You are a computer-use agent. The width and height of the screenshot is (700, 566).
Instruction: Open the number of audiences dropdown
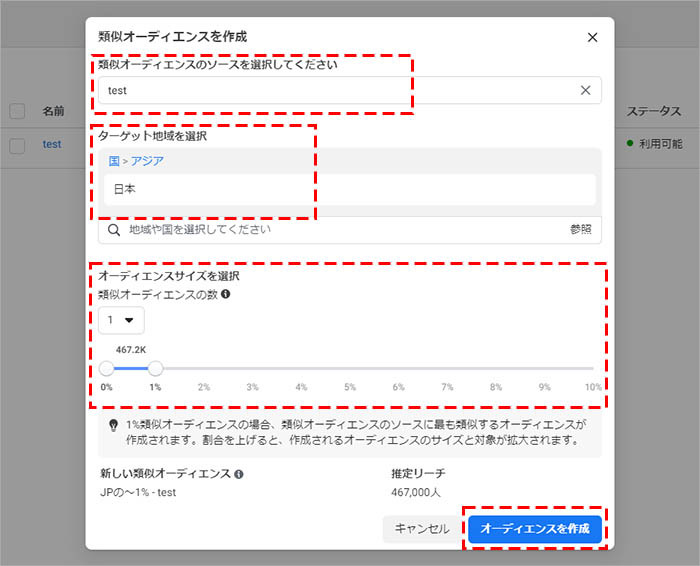pos(121,320)
